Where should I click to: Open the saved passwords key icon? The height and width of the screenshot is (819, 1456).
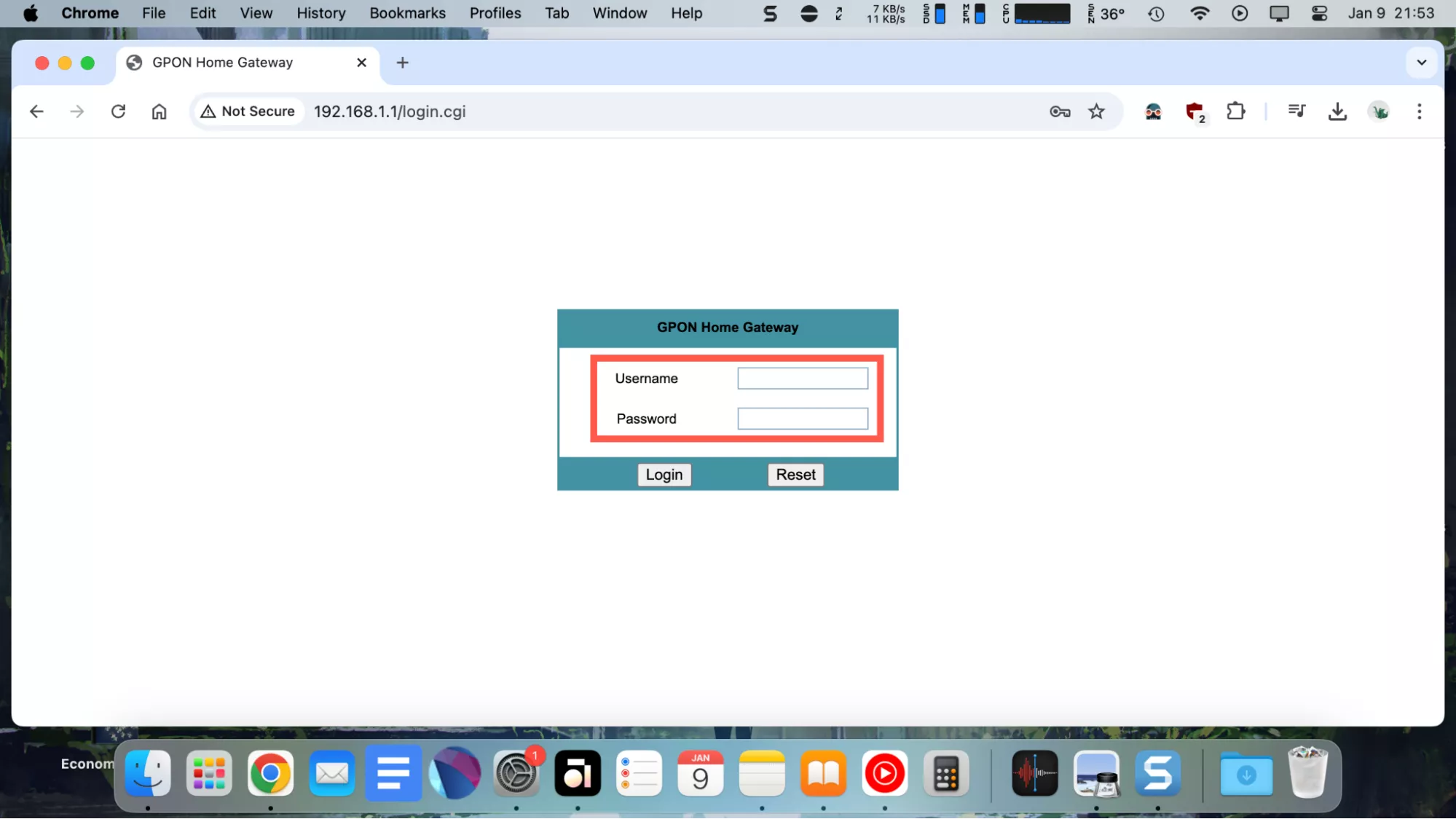click(1060, 111)
